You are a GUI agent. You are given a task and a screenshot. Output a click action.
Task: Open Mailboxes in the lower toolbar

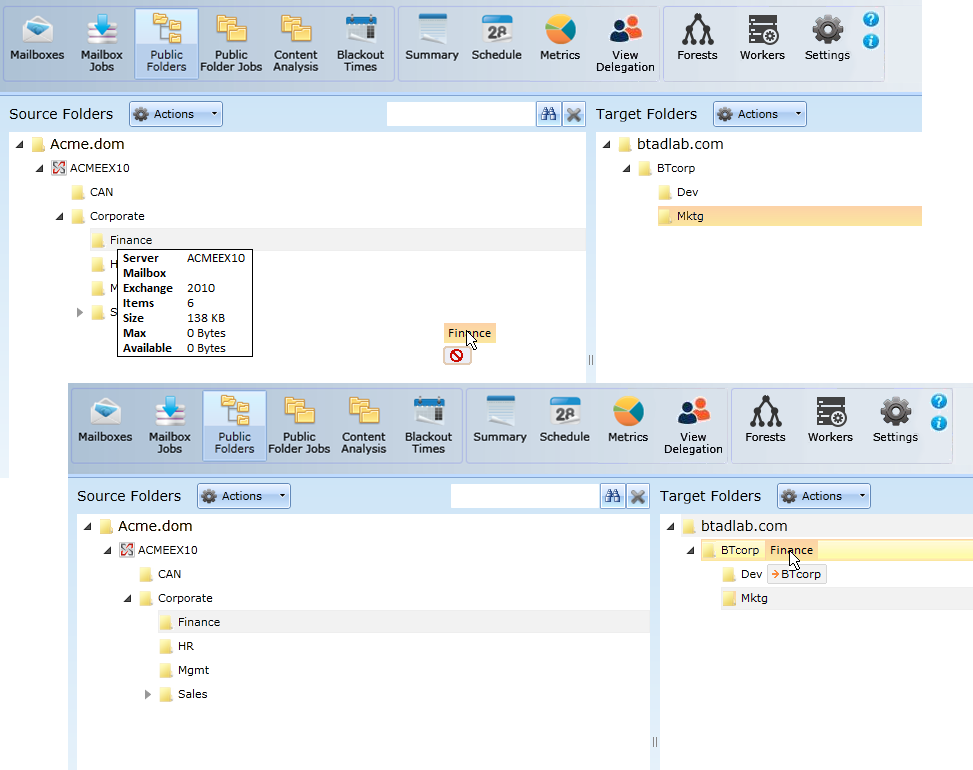[105, 422]
